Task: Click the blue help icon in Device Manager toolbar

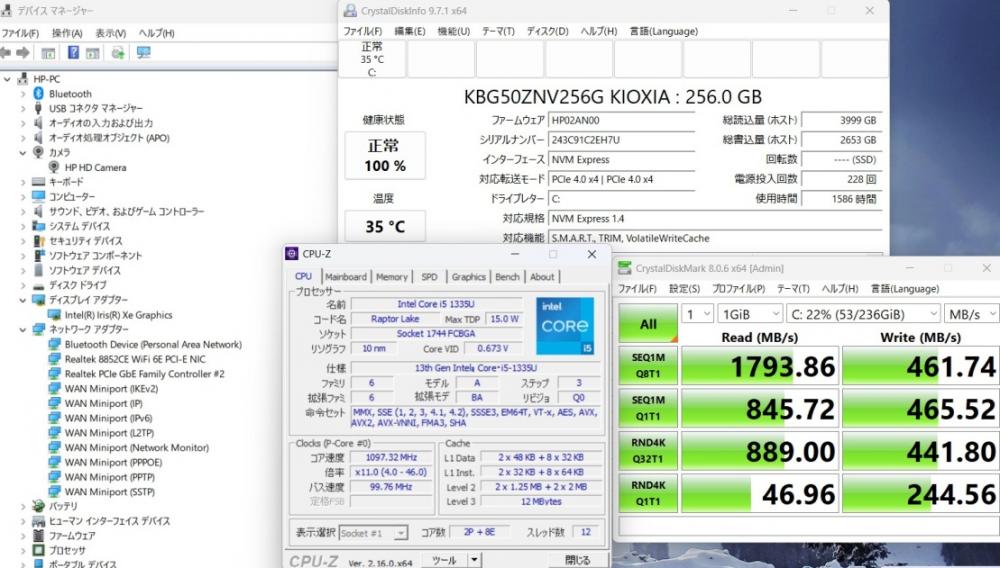Action: coord(74,53)
